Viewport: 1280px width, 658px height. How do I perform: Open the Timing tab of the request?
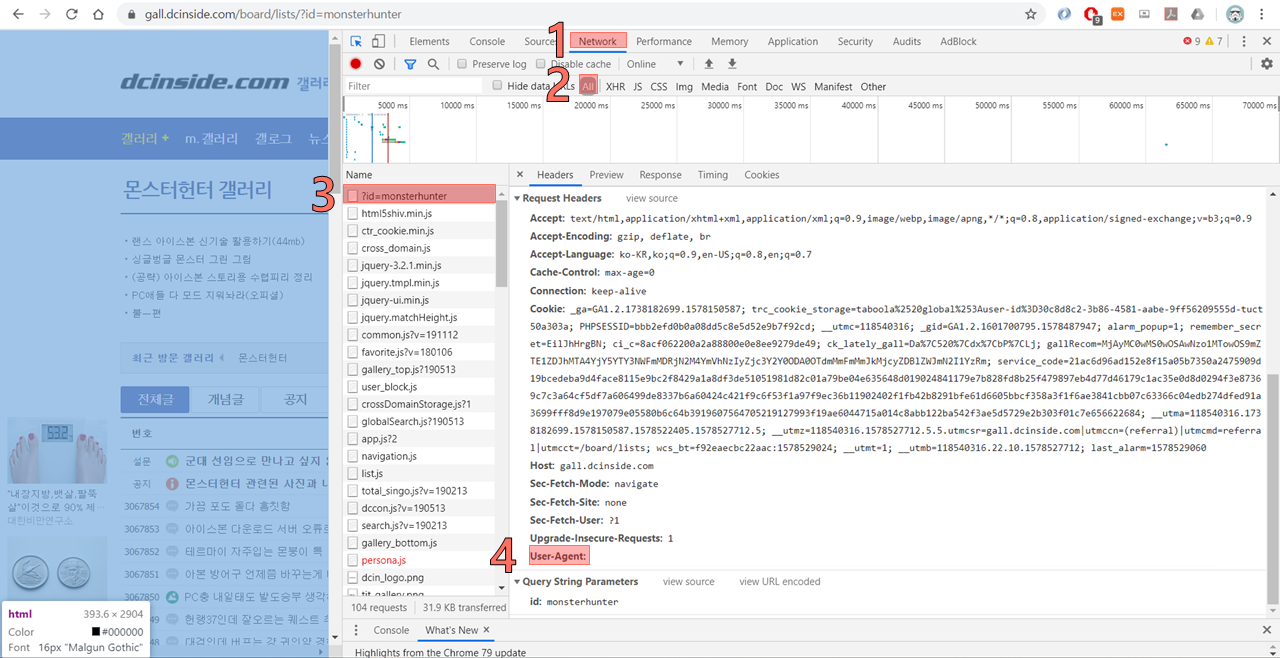coord(712,175)
